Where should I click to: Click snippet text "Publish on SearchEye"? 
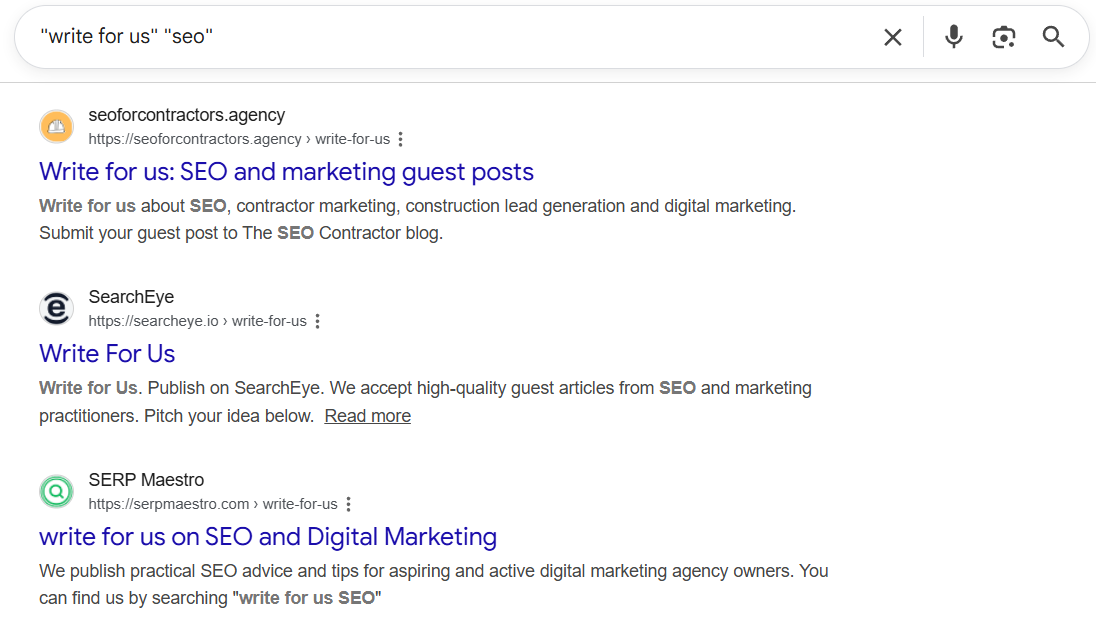tap(236, 388)
